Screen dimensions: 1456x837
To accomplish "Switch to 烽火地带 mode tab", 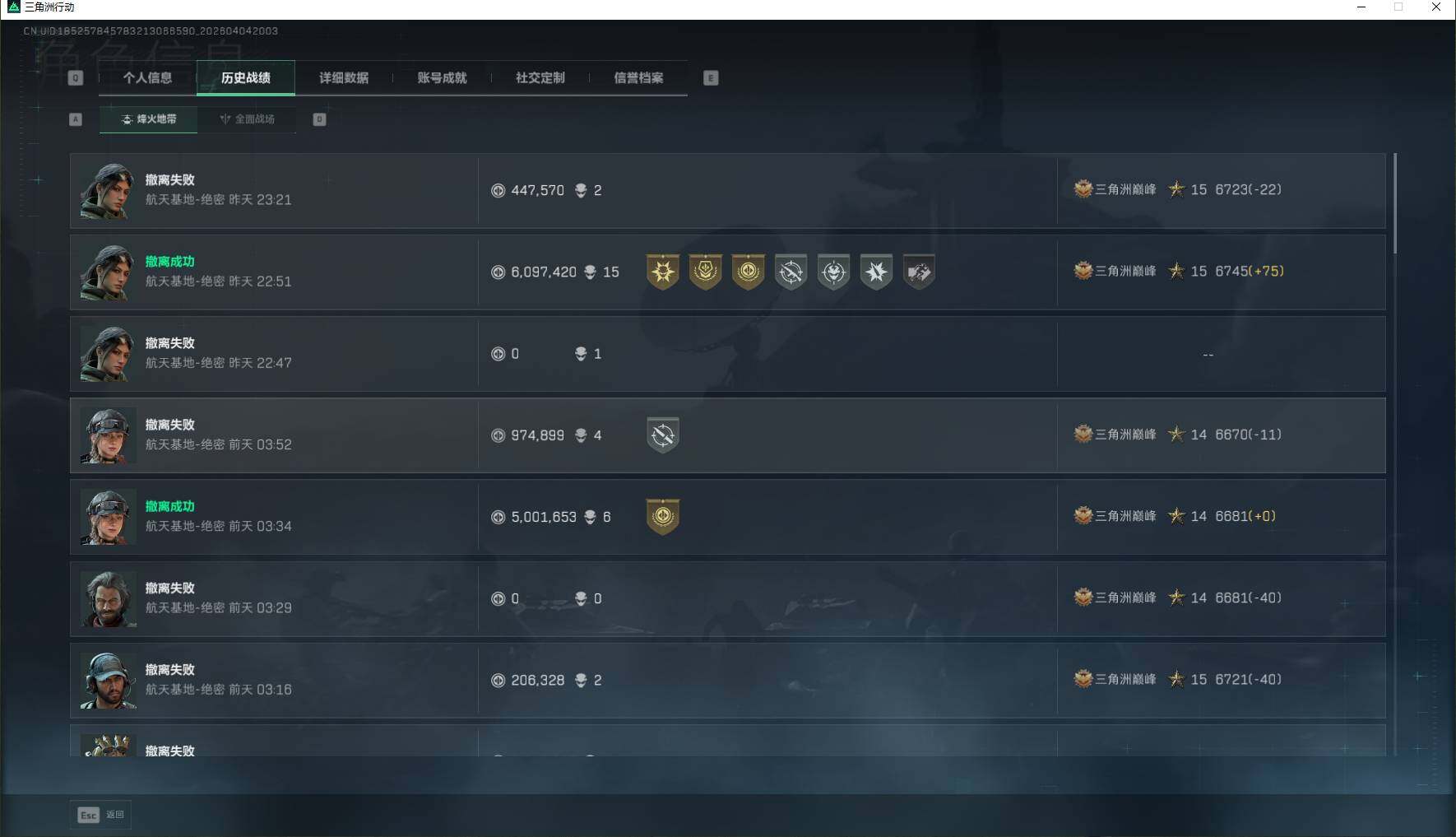I will coord(149,119).
